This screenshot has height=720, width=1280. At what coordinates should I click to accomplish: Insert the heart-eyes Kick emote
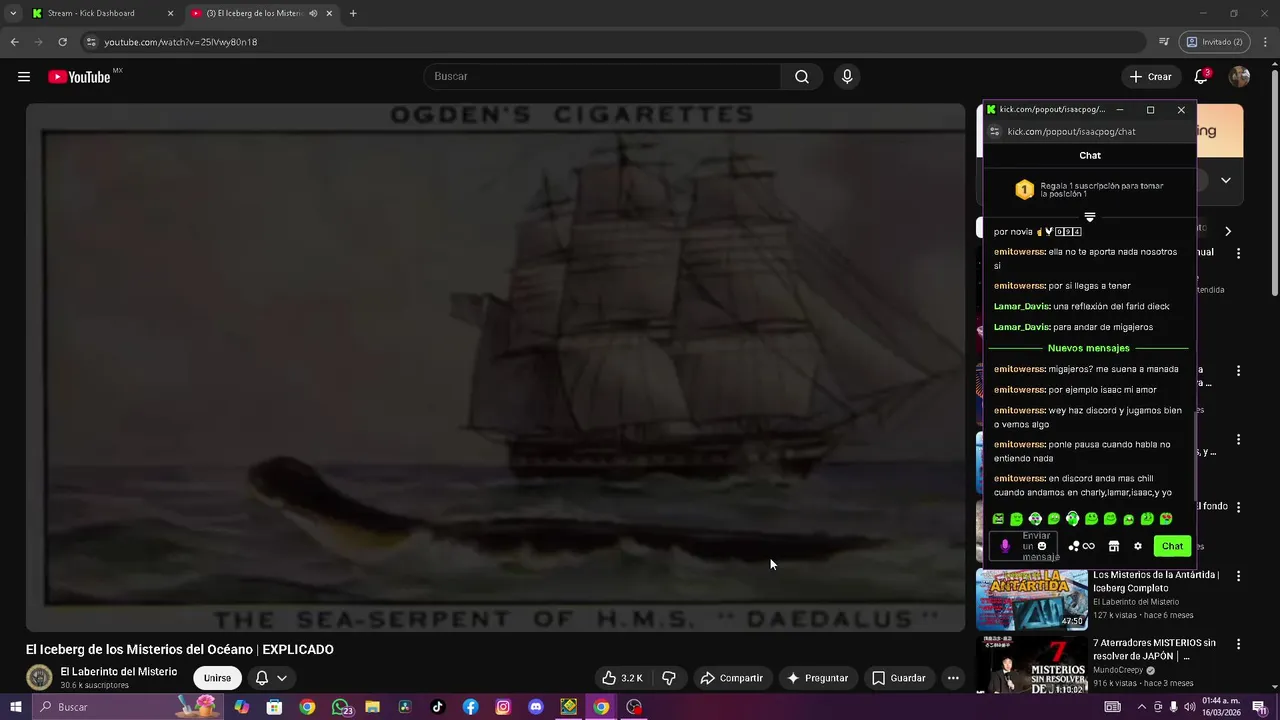(x=1166, y=519)
